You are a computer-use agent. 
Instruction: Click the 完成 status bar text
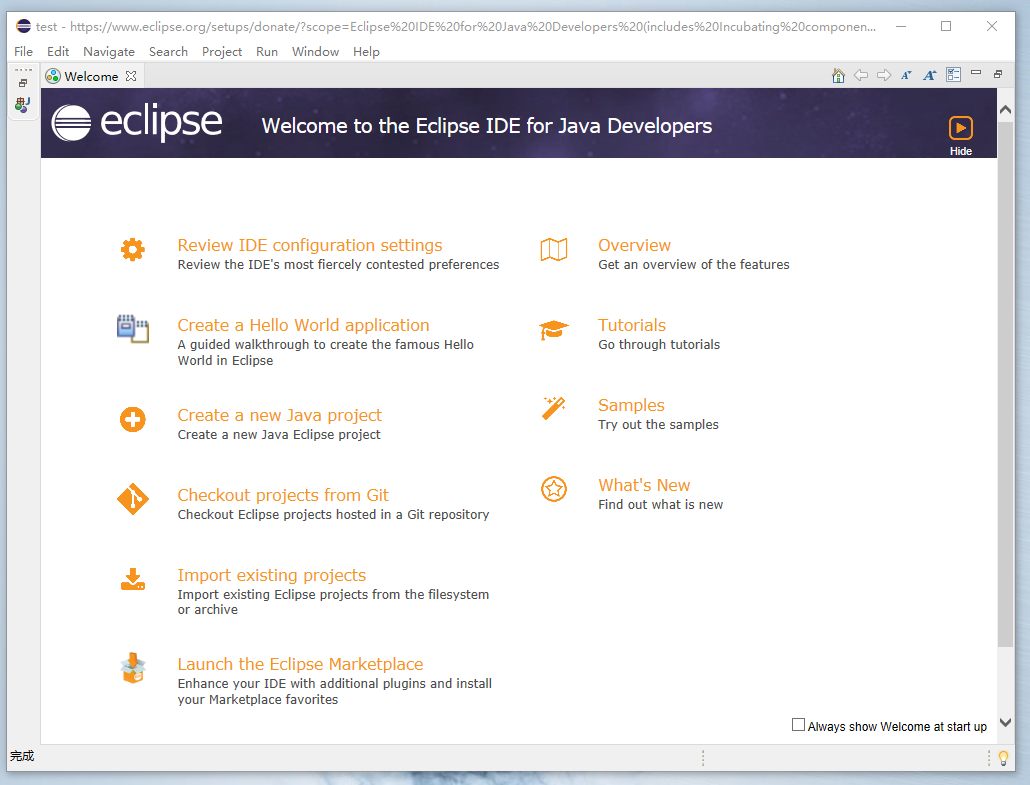click(x=22, y=756)
